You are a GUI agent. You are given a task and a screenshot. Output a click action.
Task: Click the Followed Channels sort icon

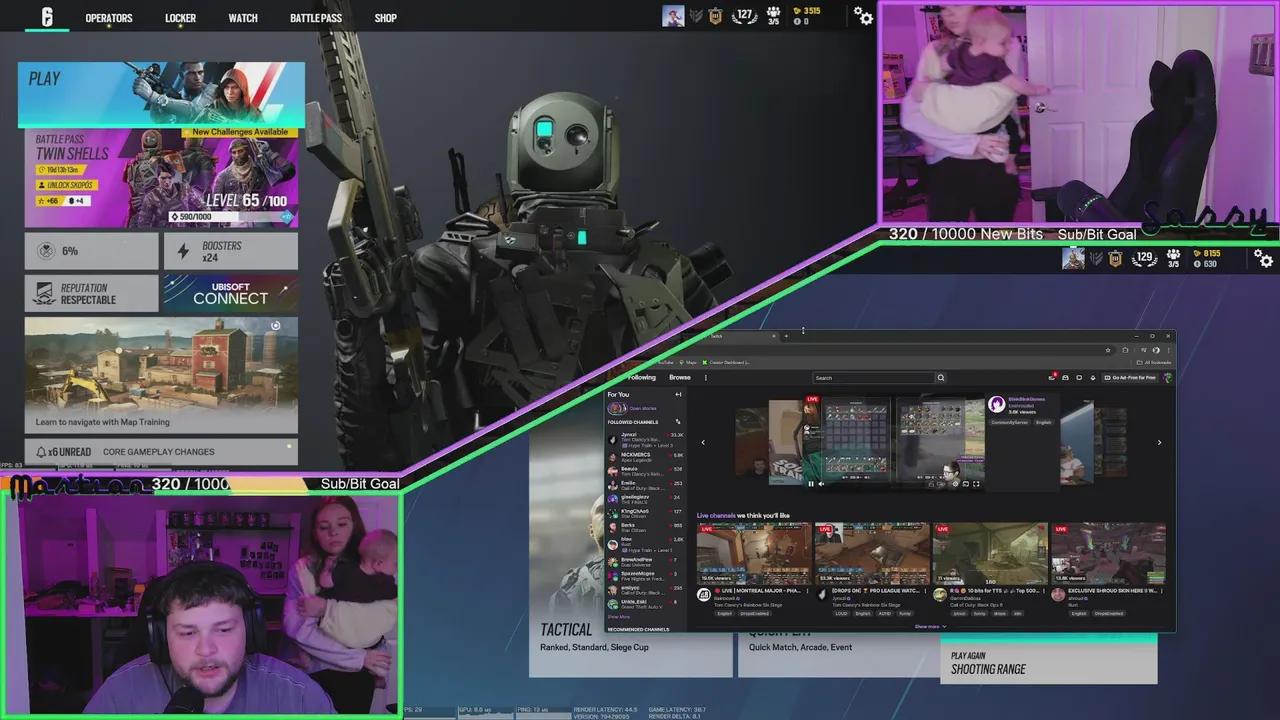click(x=678, y=422)
